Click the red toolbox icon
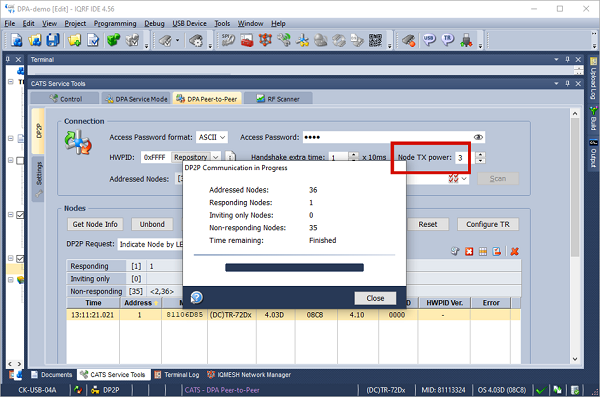 tap(247, 40)
